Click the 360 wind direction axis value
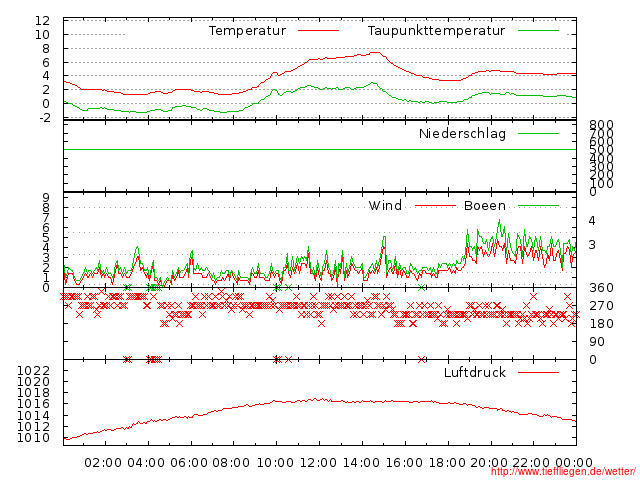The height and width of the screenshot is (480, 640). (x=601, y=288)
